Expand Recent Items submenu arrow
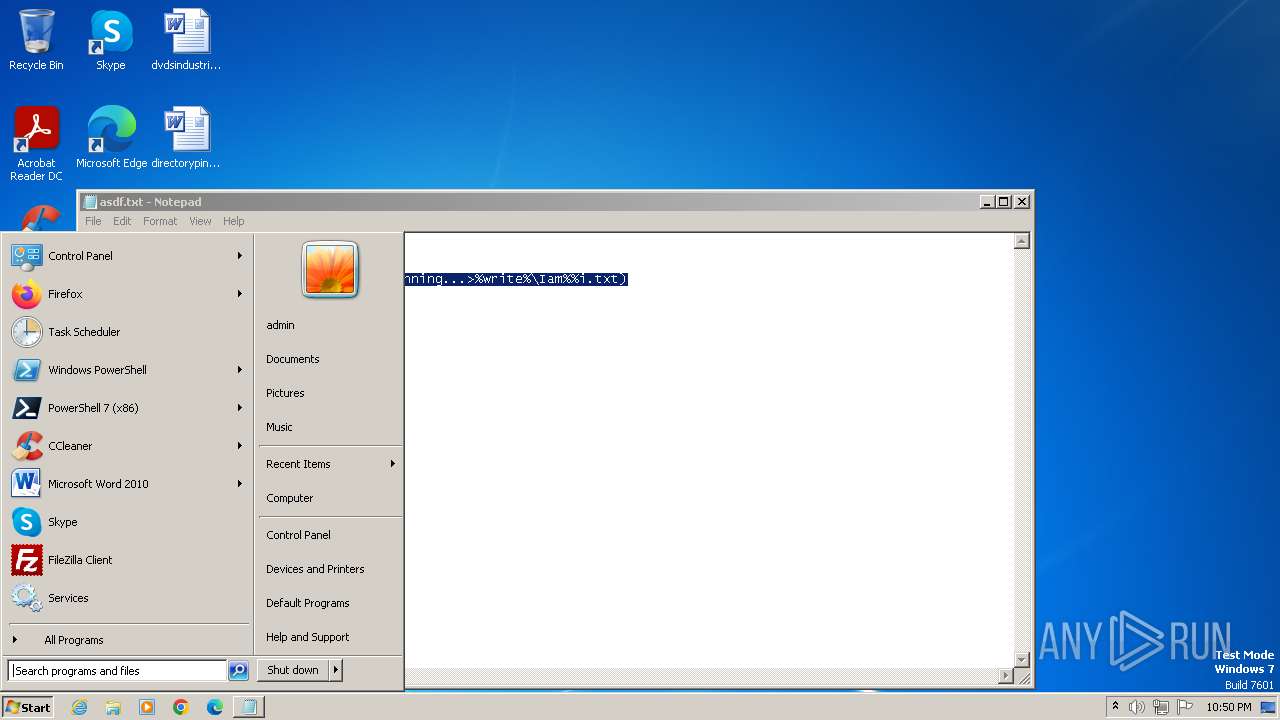This screenshot has width=1280, height=720. 393,464
